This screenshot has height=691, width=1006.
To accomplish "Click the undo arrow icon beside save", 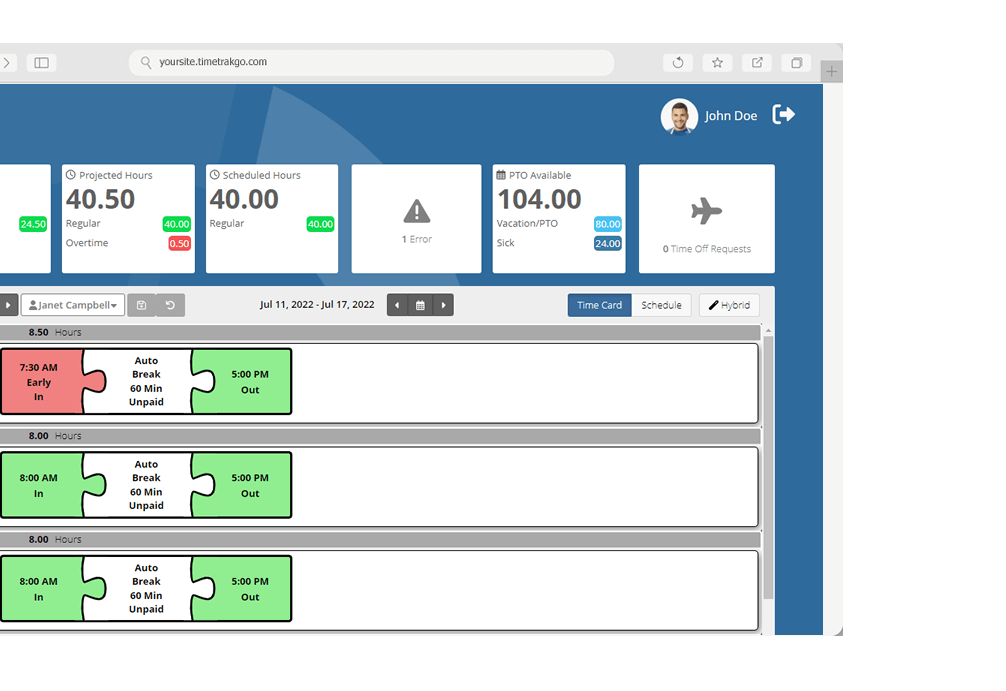I will coord(171,305).
